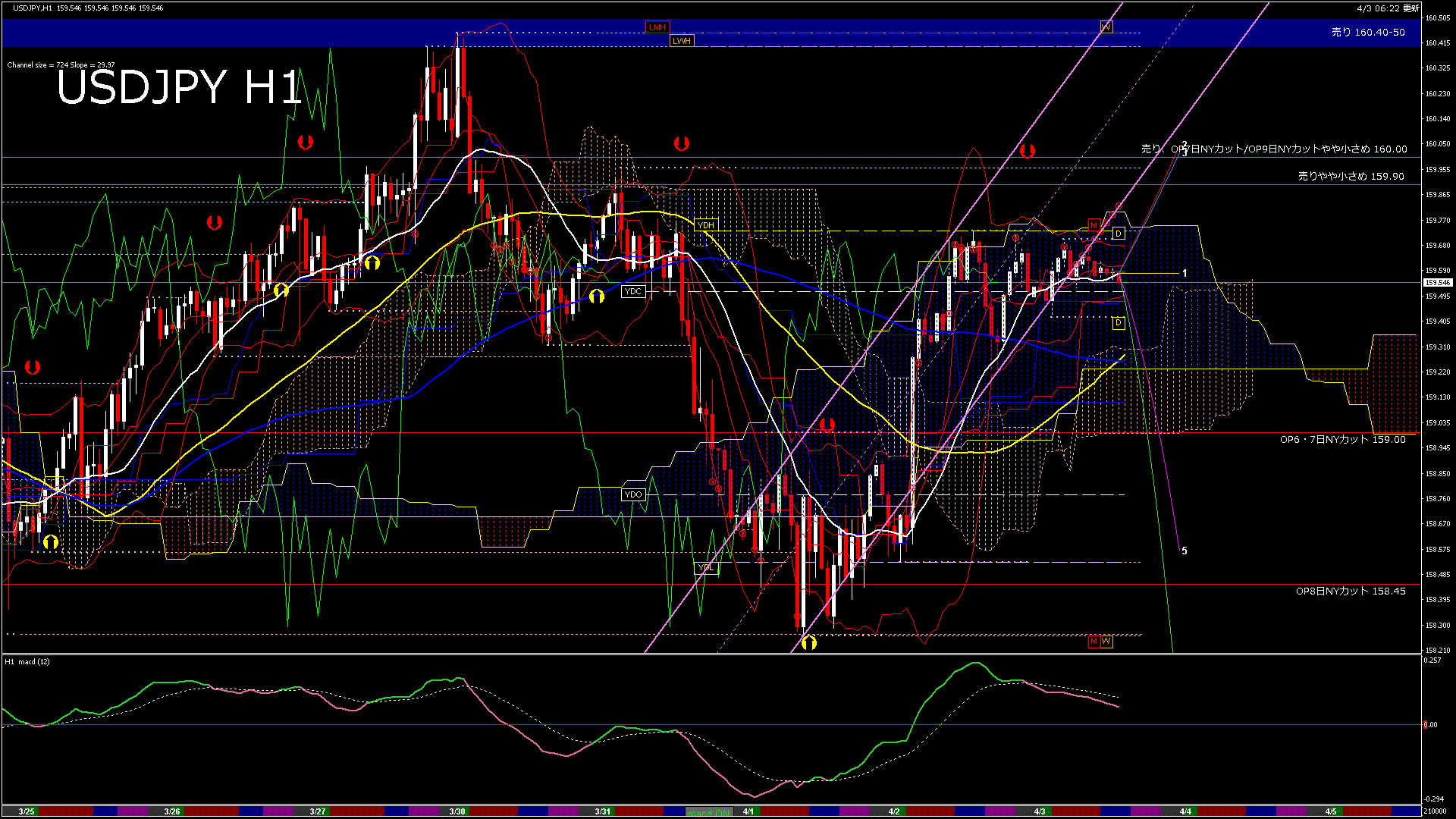Select the yellow YDH marker label

(x=705, y=225)
